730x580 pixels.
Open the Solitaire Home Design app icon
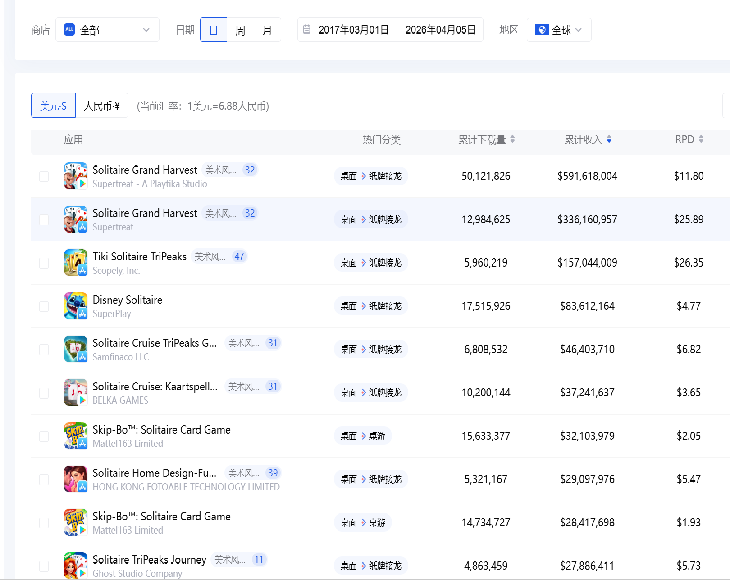[x=75, y=479]
